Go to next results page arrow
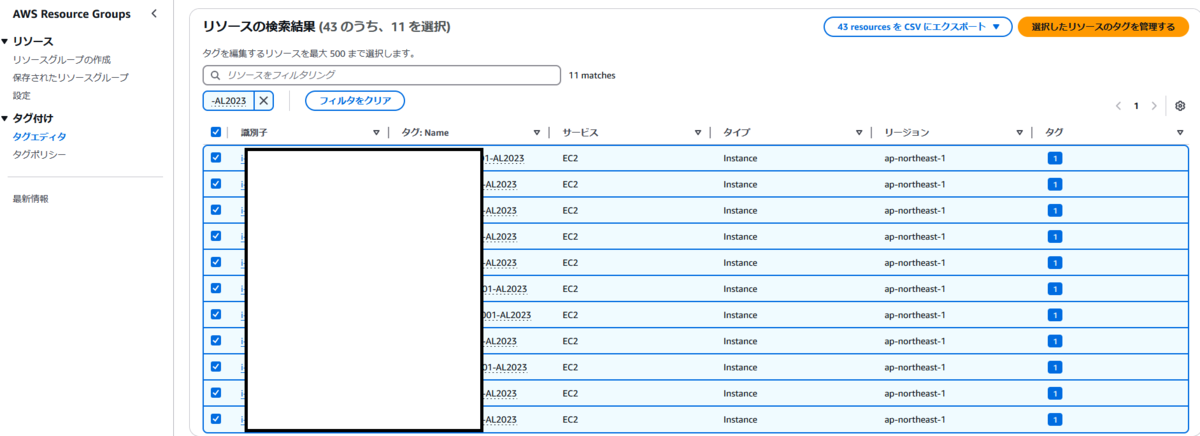Image resolution: width=1200 pixels, height=436 pixels. 1154,106
